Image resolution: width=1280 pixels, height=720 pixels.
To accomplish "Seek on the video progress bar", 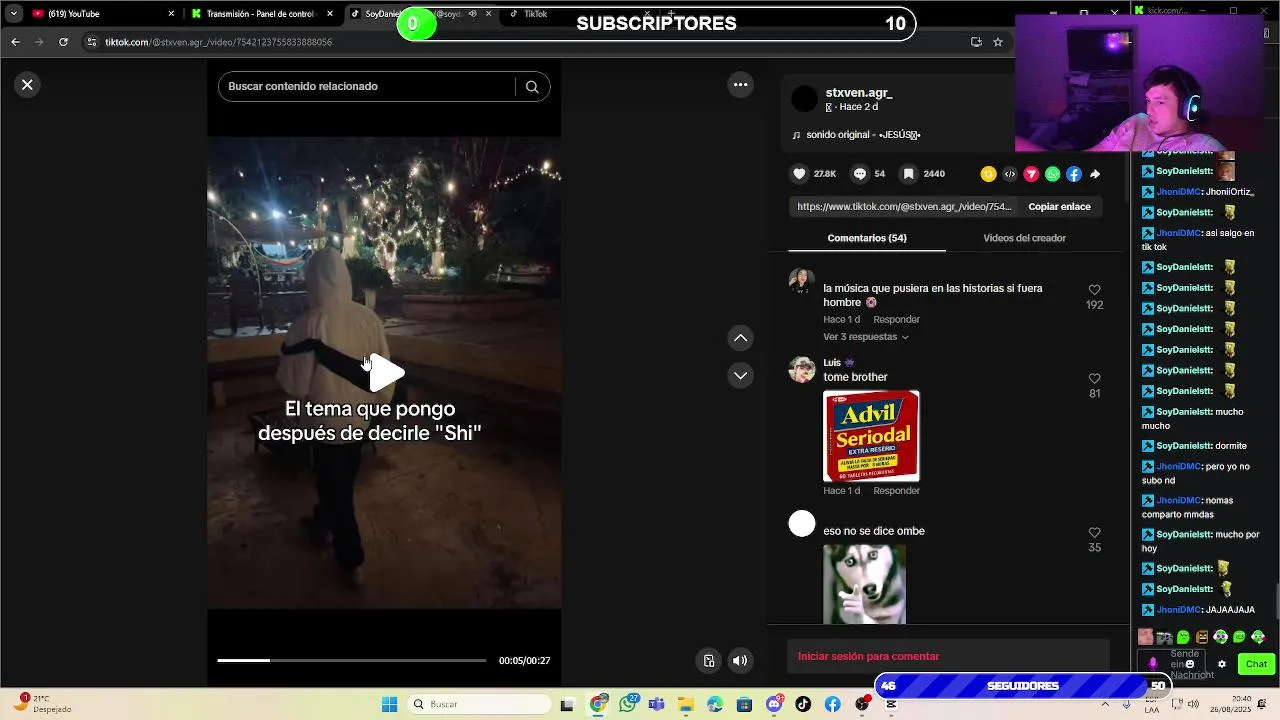I will [x=351, y=660].
